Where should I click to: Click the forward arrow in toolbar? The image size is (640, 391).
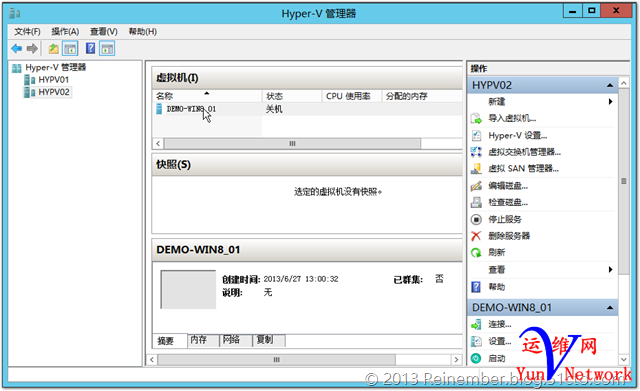click(32, 49)
